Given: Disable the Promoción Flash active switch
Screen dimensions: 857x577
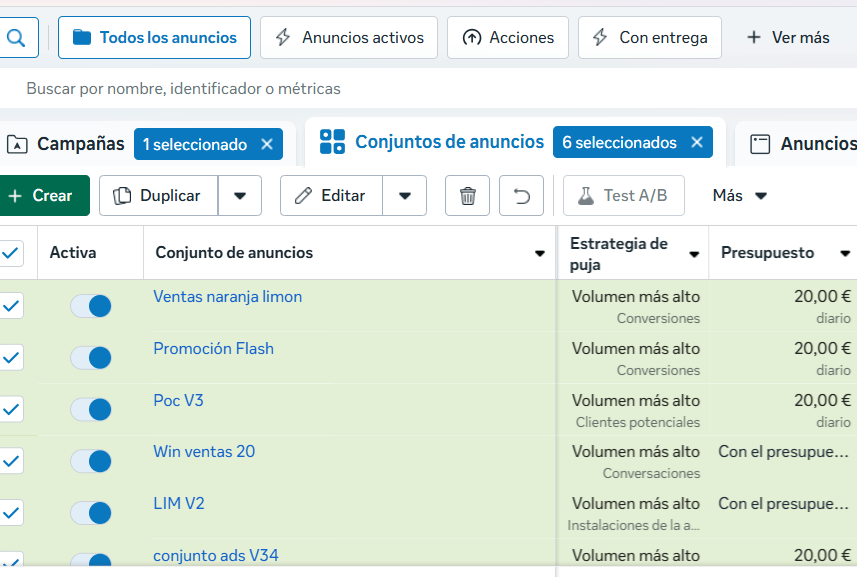Looking at the screenshot, I should [x=91, y=358].
